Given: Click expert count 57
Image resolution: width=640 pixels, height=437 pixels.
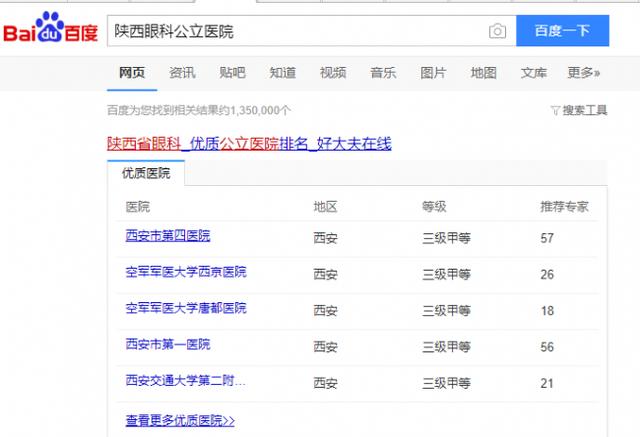Looking at the screenshot, I should click(547, 238).
